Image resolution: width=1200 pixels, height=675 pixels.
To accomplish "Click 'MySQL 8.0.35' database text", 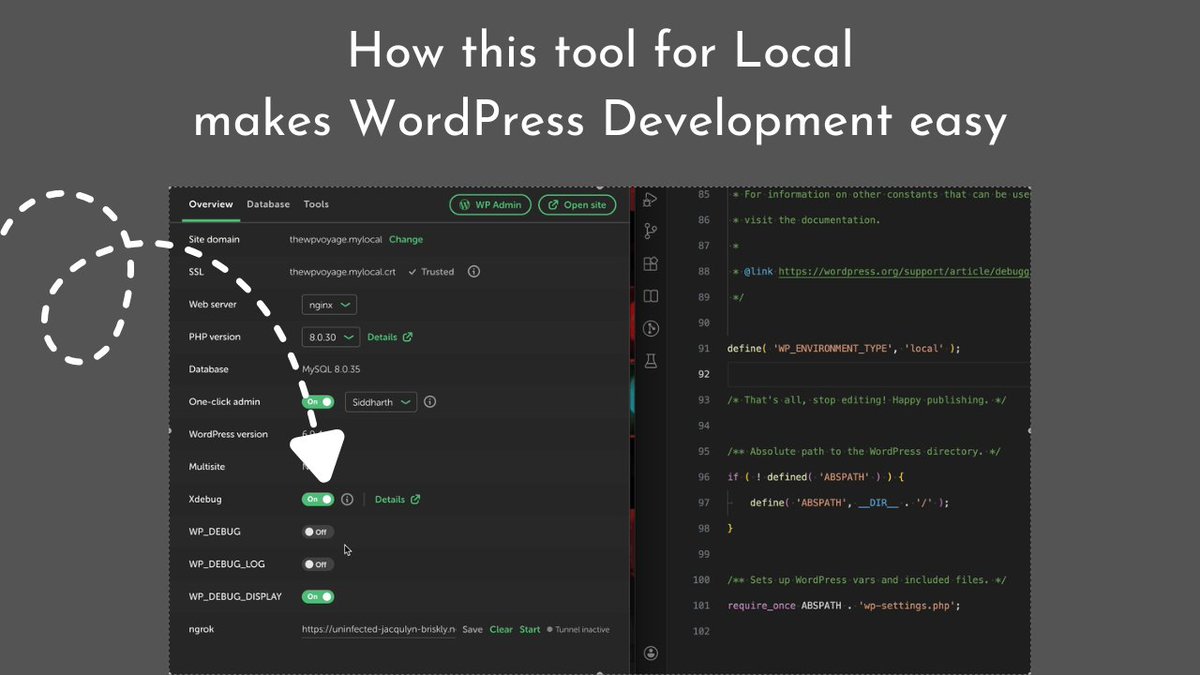I will pyautogui.click(x=332, y=369).
